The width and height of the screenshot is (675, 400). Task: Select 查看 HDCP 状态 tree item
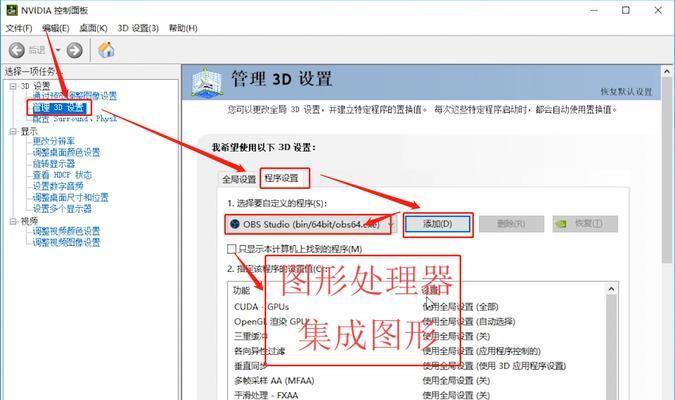pos(62,175)
